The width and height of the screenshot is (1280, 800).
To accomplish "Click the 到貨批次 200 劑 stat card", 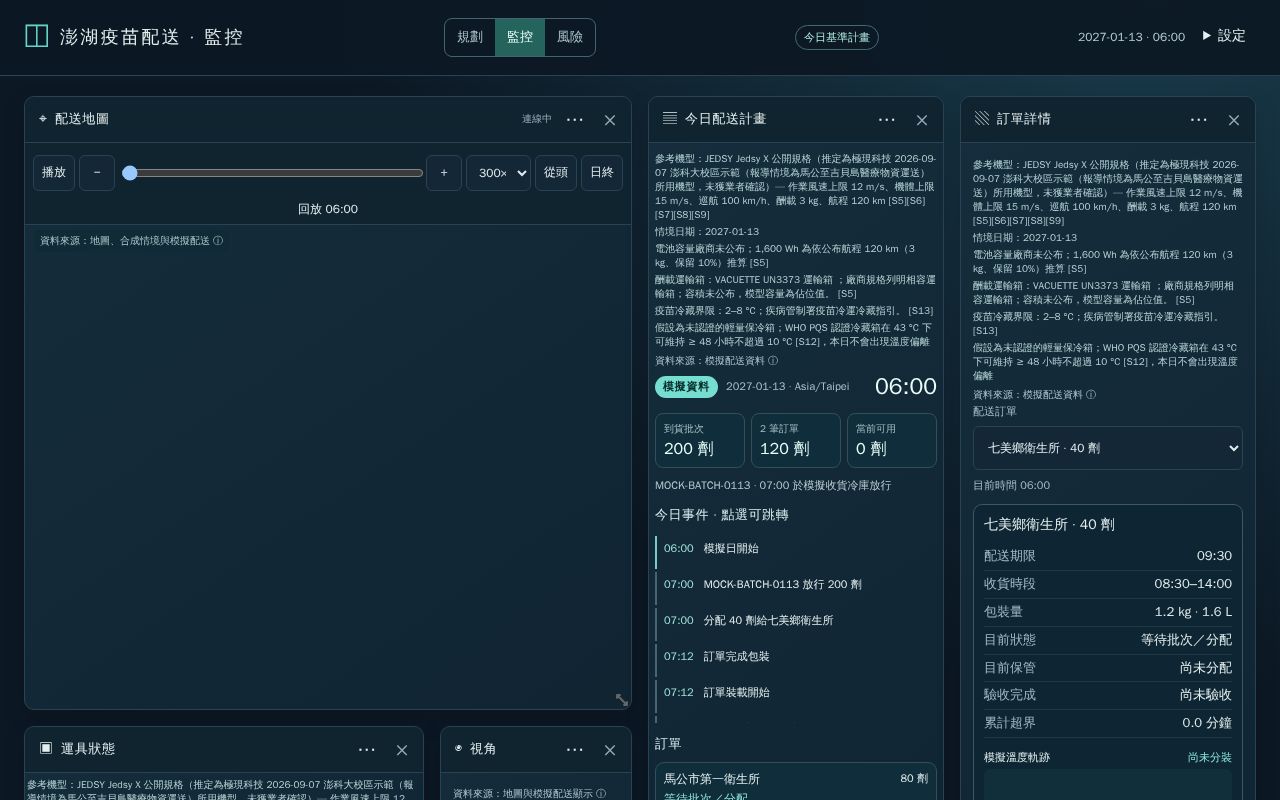I will (x=700, y=440).
